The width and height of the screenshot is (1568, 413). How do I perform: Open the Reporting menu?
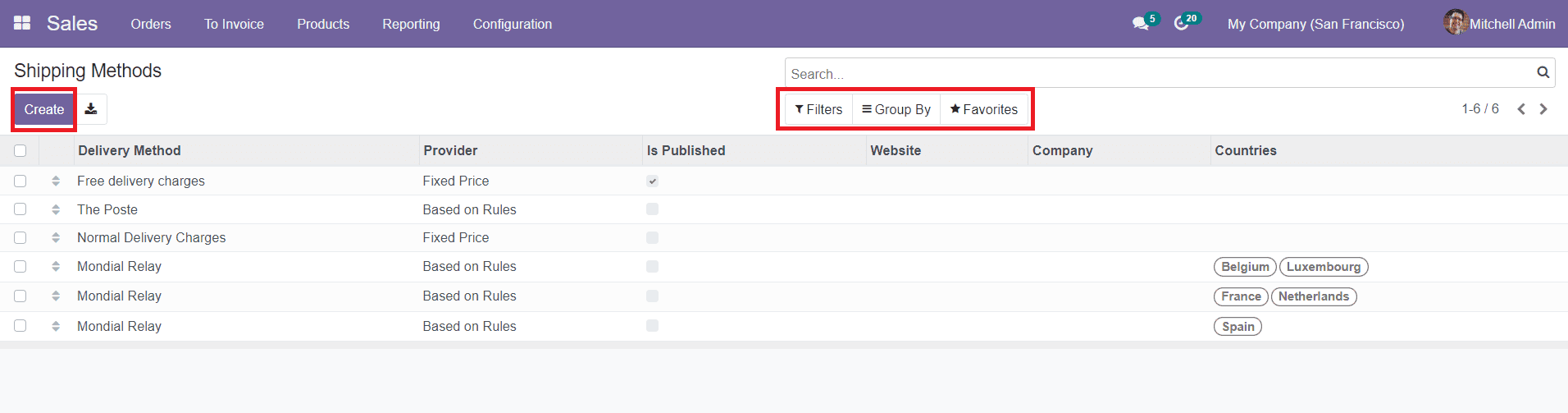[411, 24]
